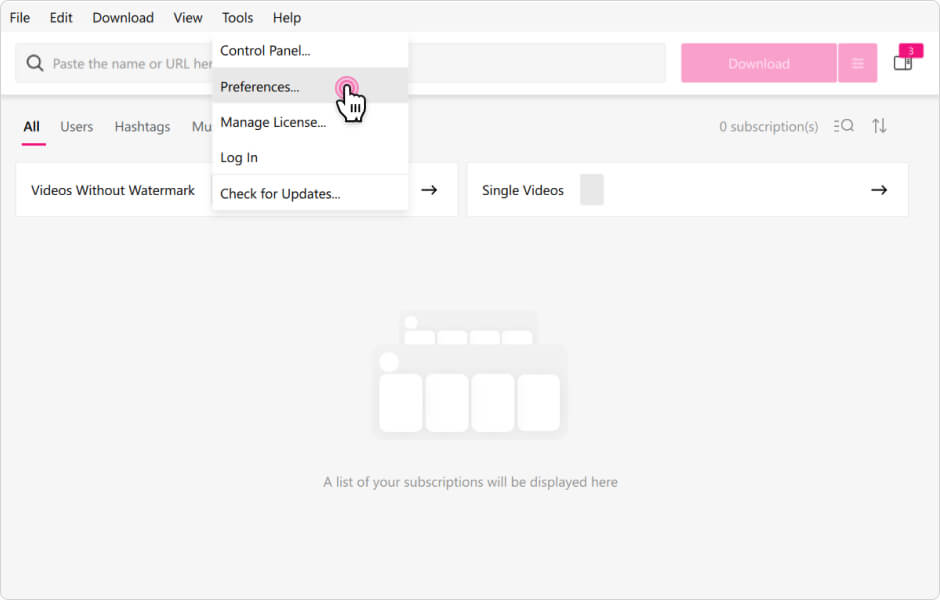This screenshot has width=940, height=600.
Task: Choose Control Panel in the Tools menu
Action: pyautogui.click(x=265, y=51)
